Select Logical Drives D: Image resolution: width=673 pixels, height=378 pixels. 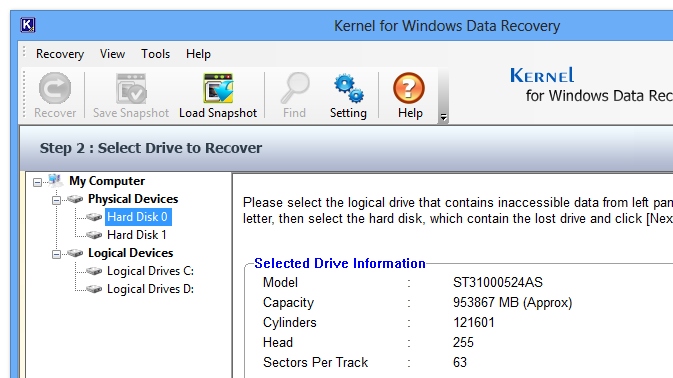(x=150, y=289)
